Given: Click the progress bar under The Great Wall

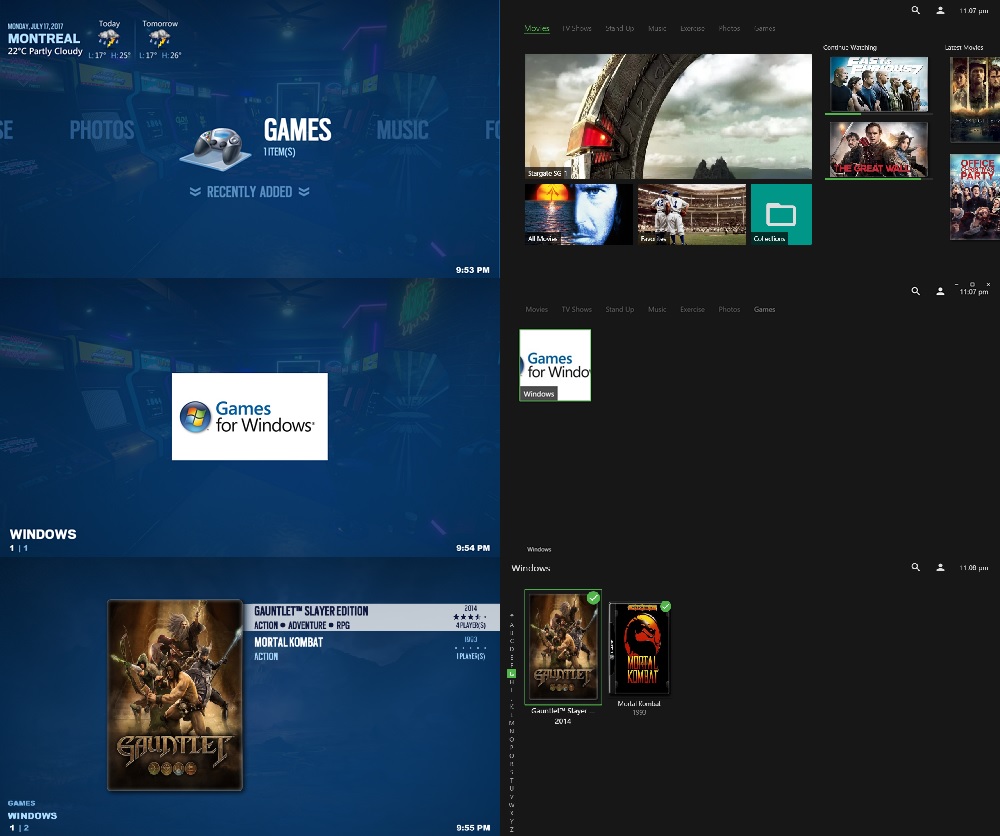Looking at the screenshot, I should pyautogui.click(x=879, y=179).
